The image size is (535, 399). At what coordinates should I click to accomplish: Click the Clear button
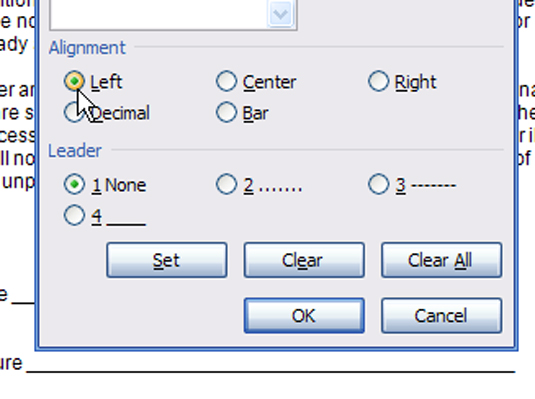(x=304, y=260)
